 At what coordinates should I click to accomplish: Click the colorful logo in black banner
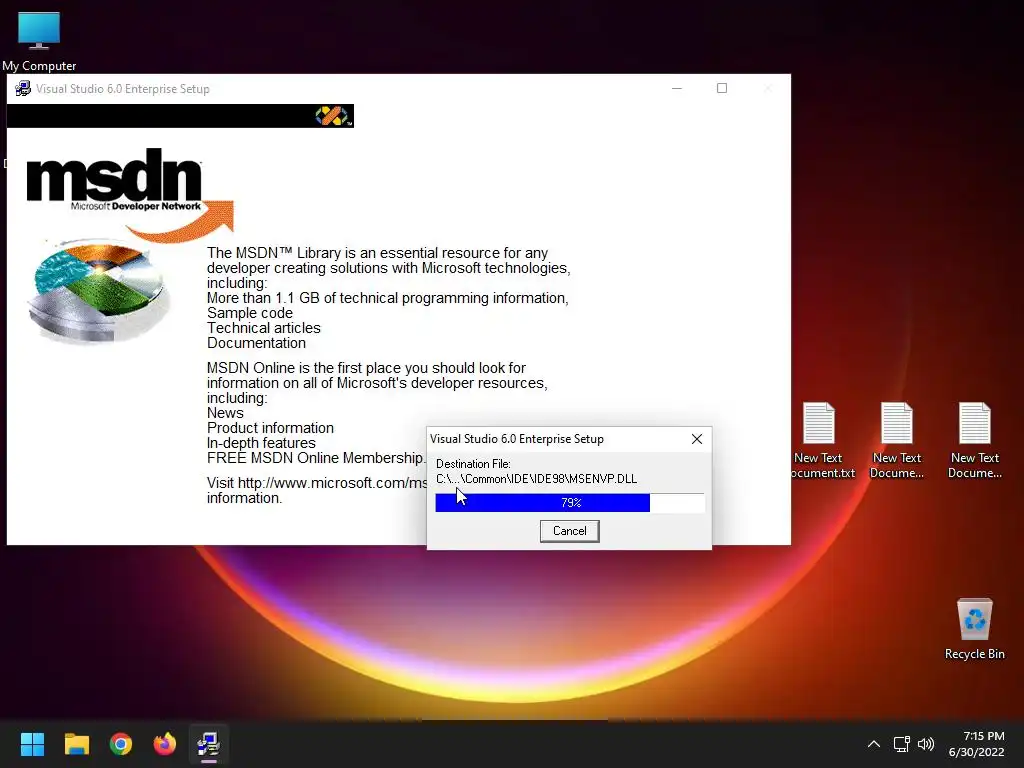point(333,116)
